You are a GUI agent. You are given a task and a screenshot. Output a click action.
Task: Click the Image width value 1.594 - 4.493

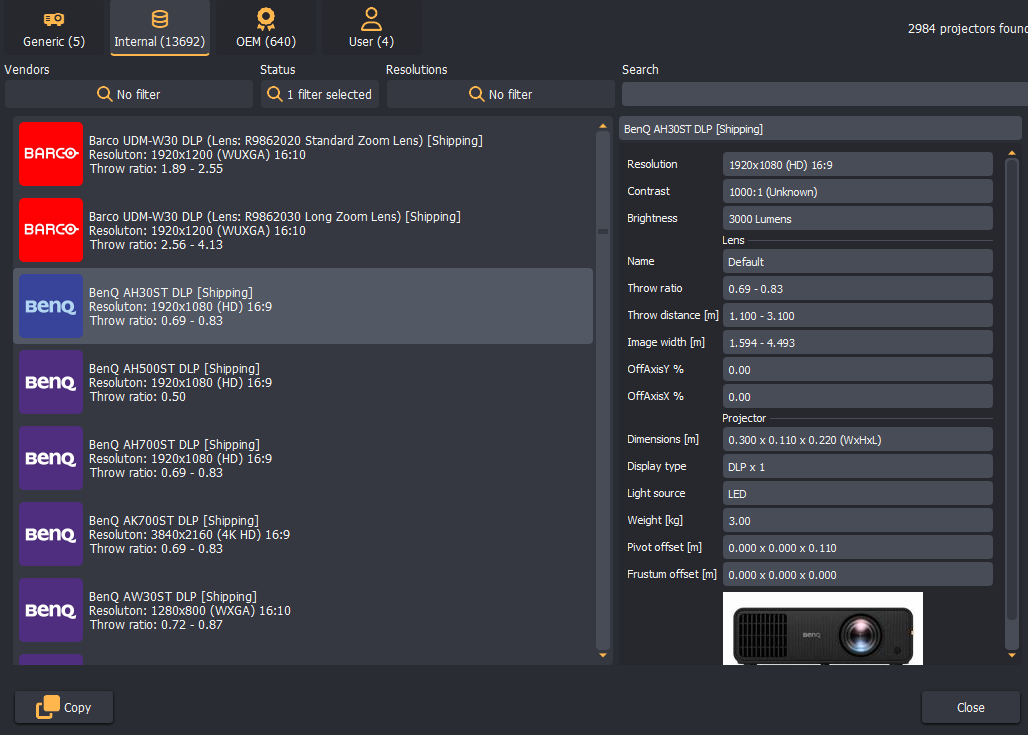pos(858,342)
